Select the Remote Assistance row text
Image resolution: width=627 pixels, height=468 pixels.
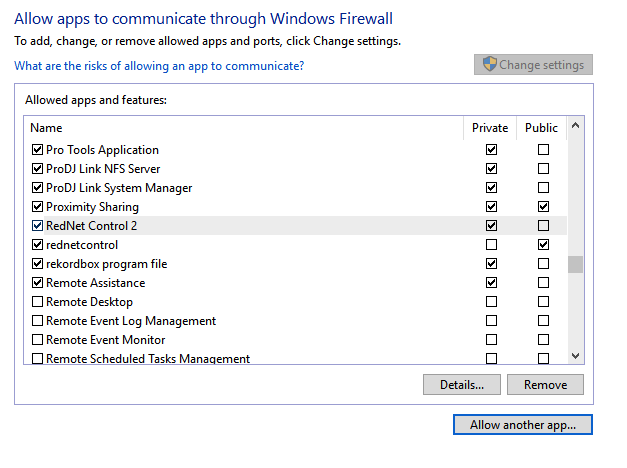point(96,283)
